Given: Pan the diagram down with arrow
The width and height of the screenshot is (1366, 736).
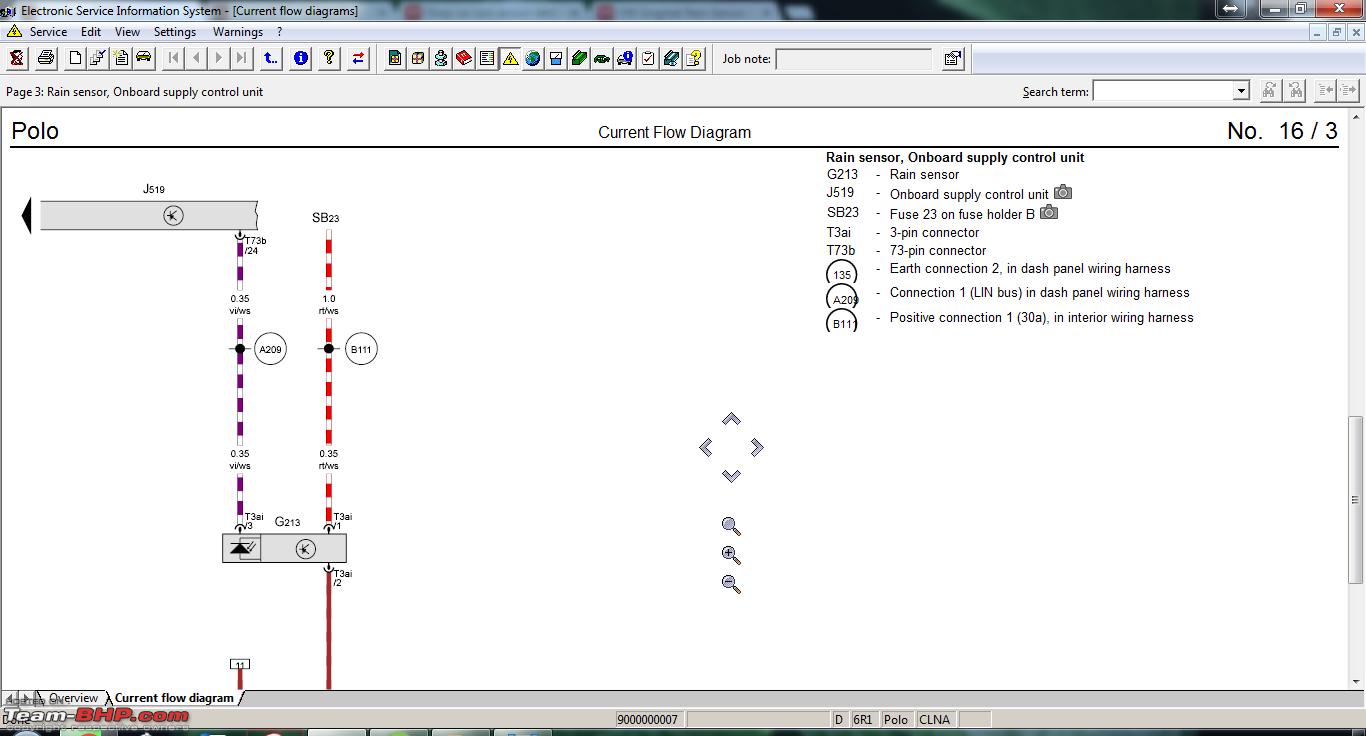Looking at the screenshot, I should (731, 476).
